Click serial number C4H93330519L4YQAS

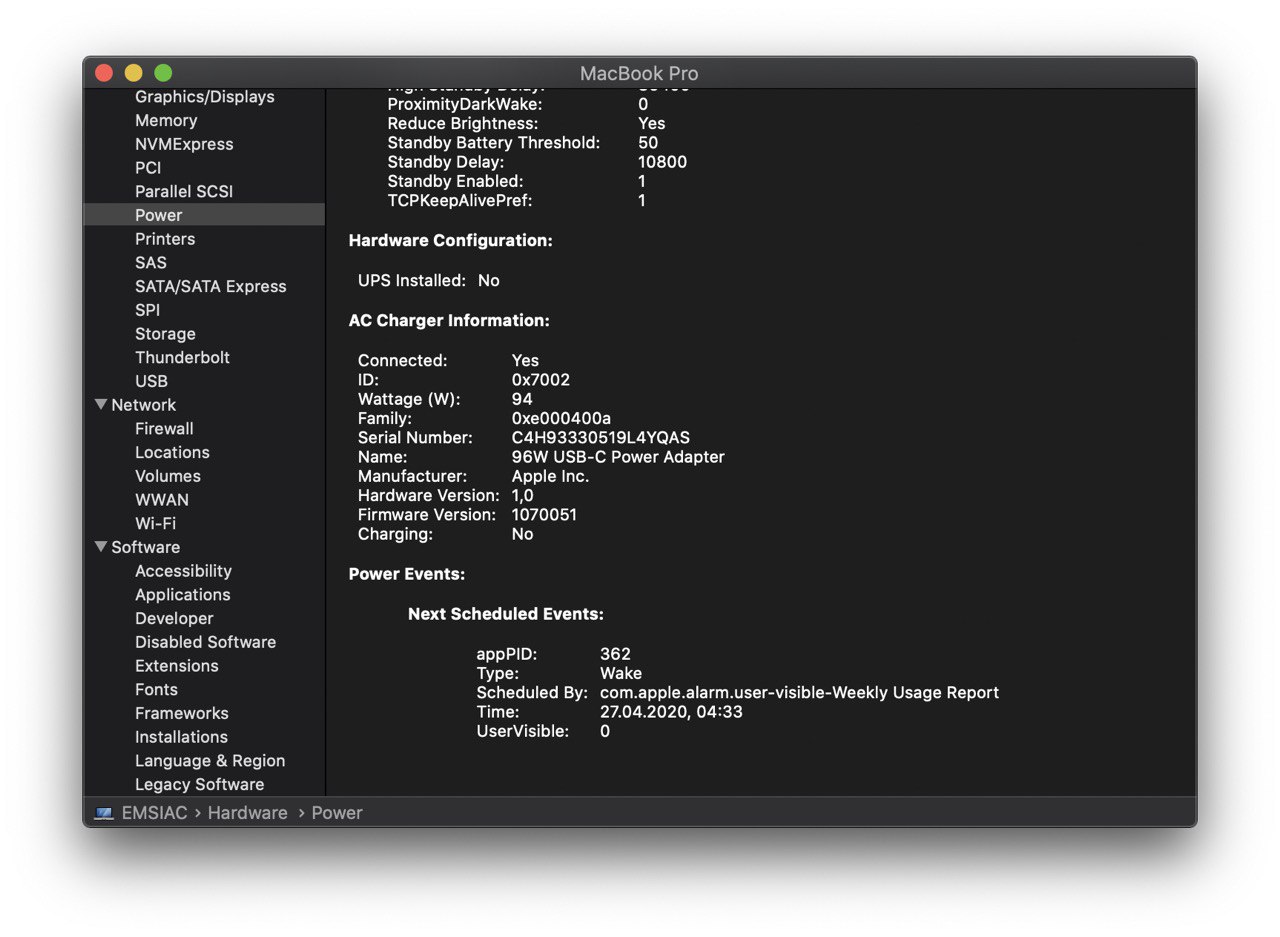pos(601,438)
